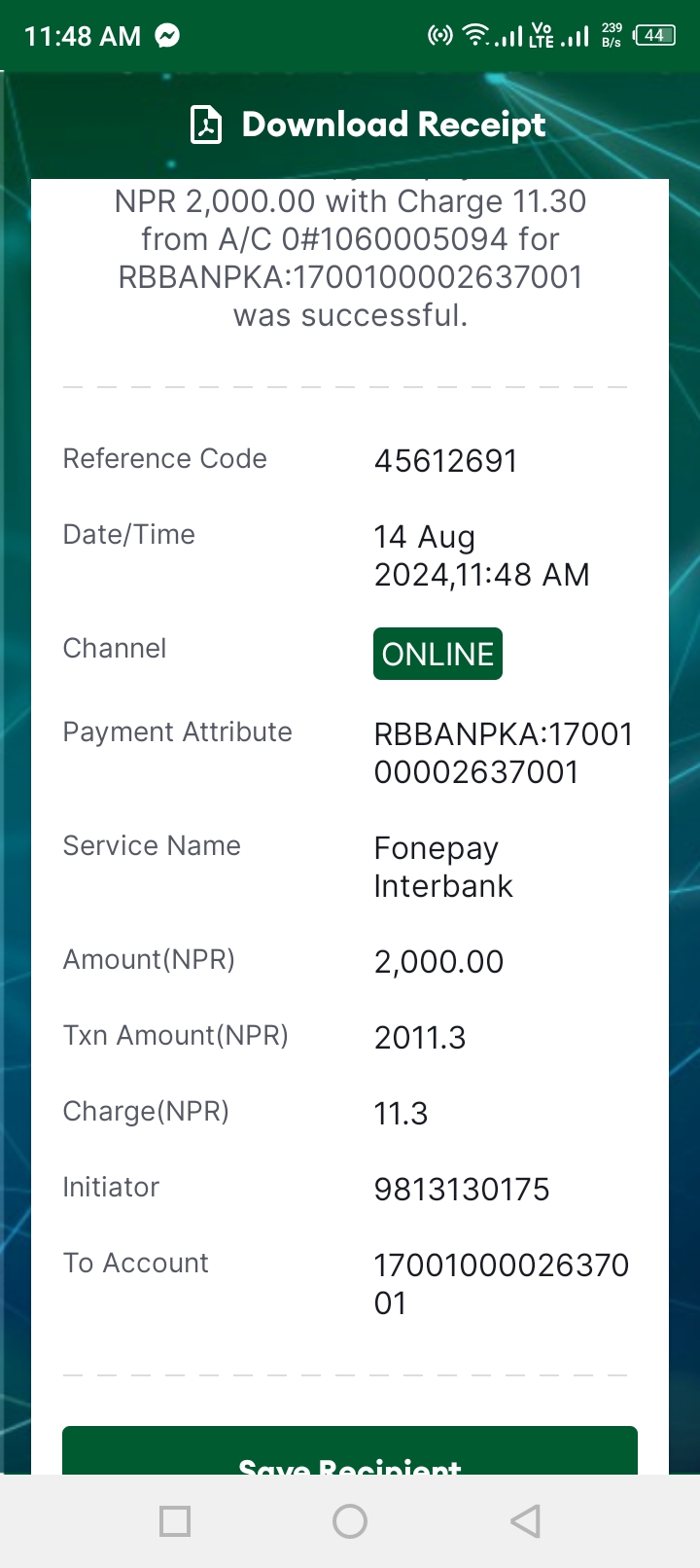Open recent apps with square icon
This screenshot has height=1568, width=700.
175,1520
